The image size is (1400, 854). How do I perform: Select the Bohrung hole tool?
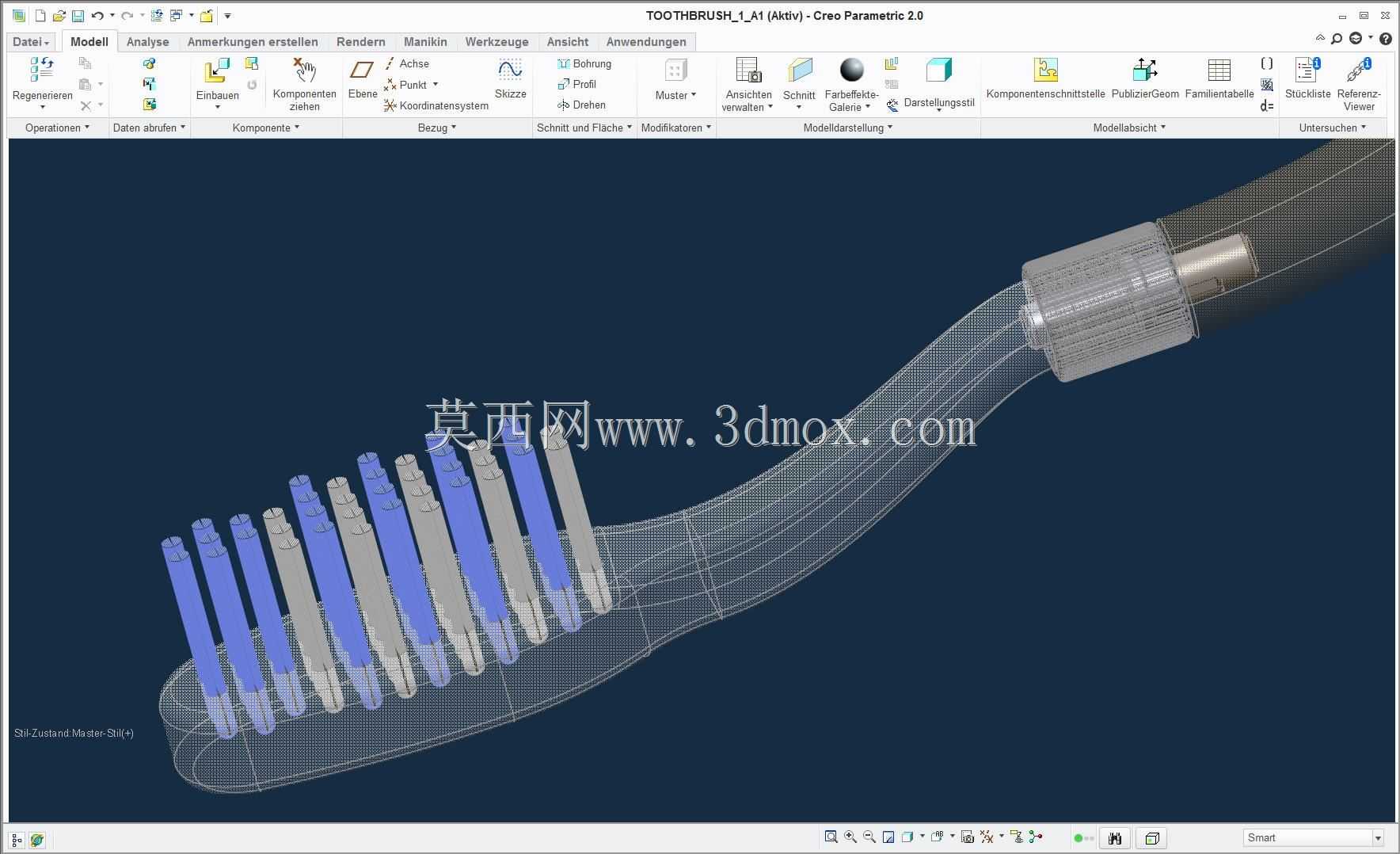(x=584, y=63)
